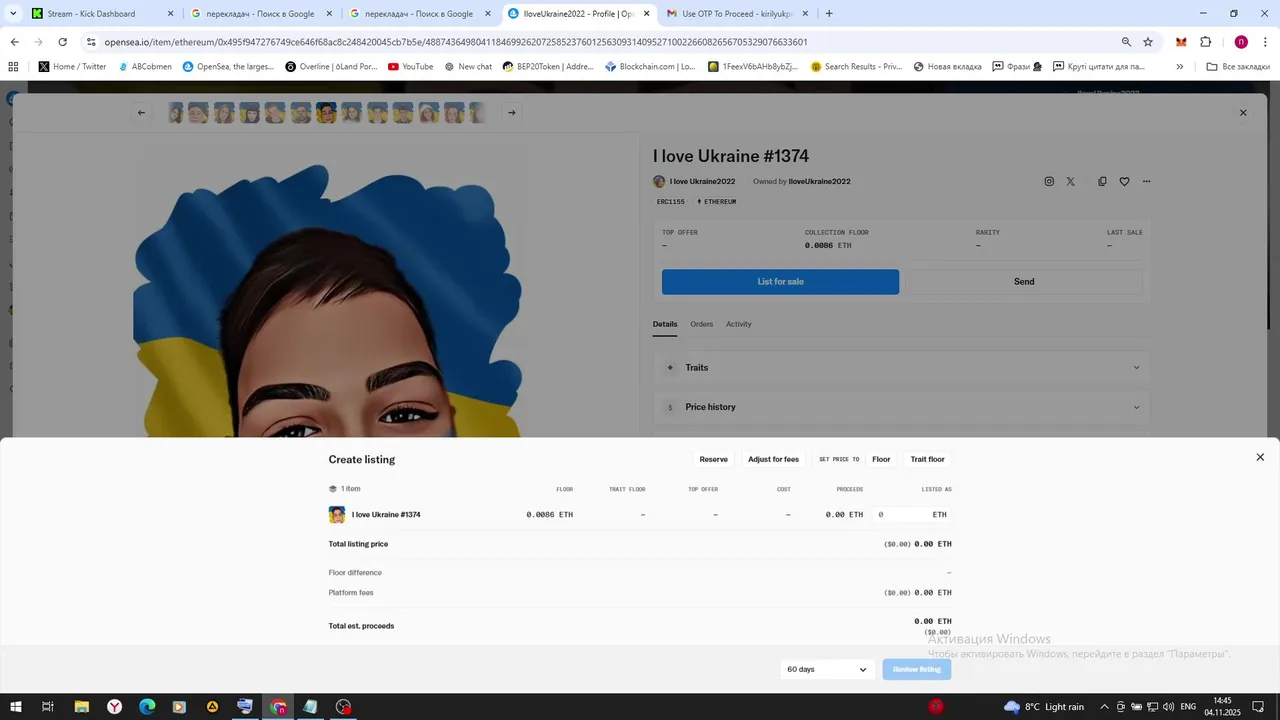This screenshot has height=720, width=1280.
Task: Open ABCobmen bookmark
Action: pyautogui.click(x=144, y=67)
